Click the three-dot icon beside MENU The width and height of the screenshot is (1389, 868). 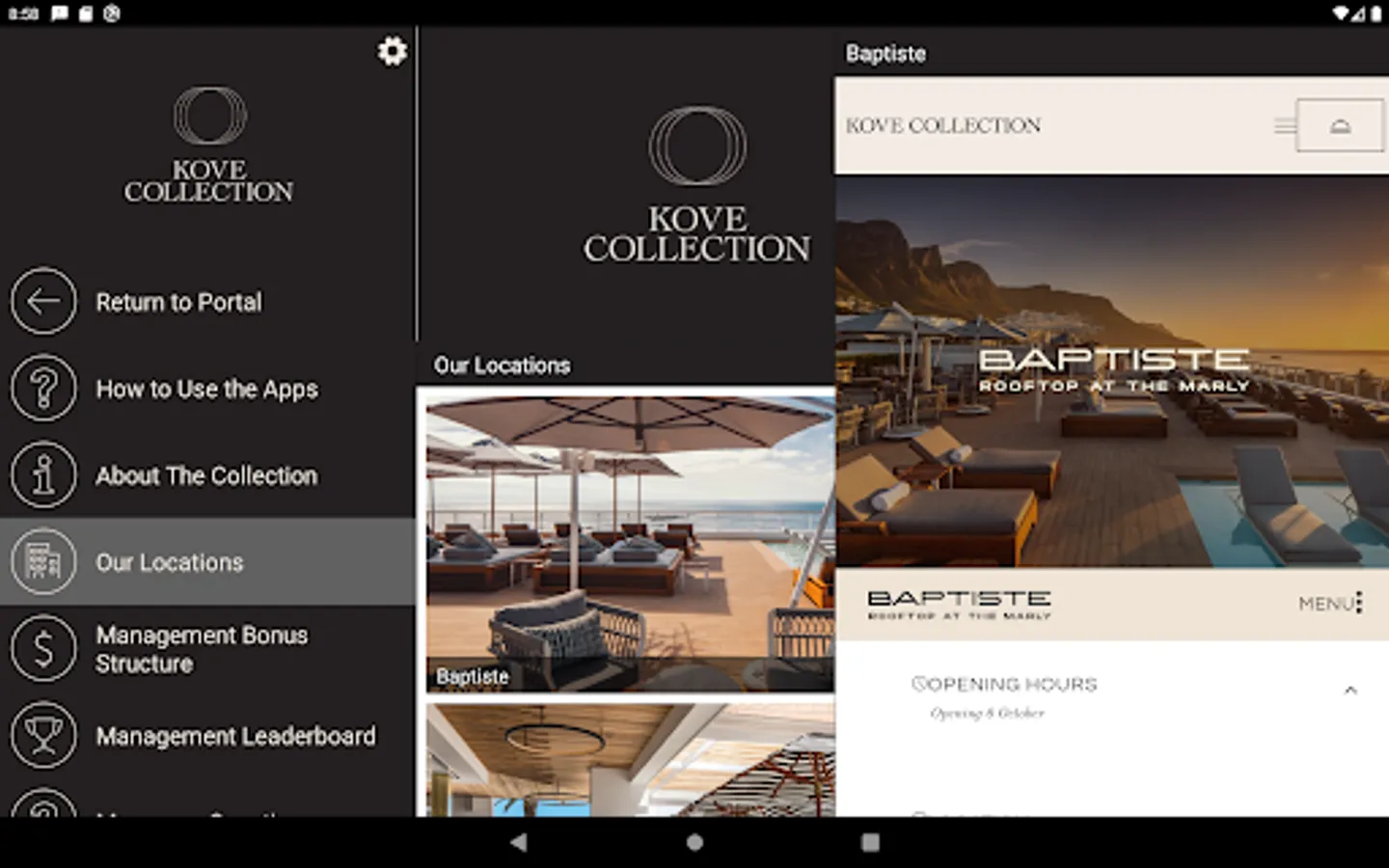(1359, 603)
